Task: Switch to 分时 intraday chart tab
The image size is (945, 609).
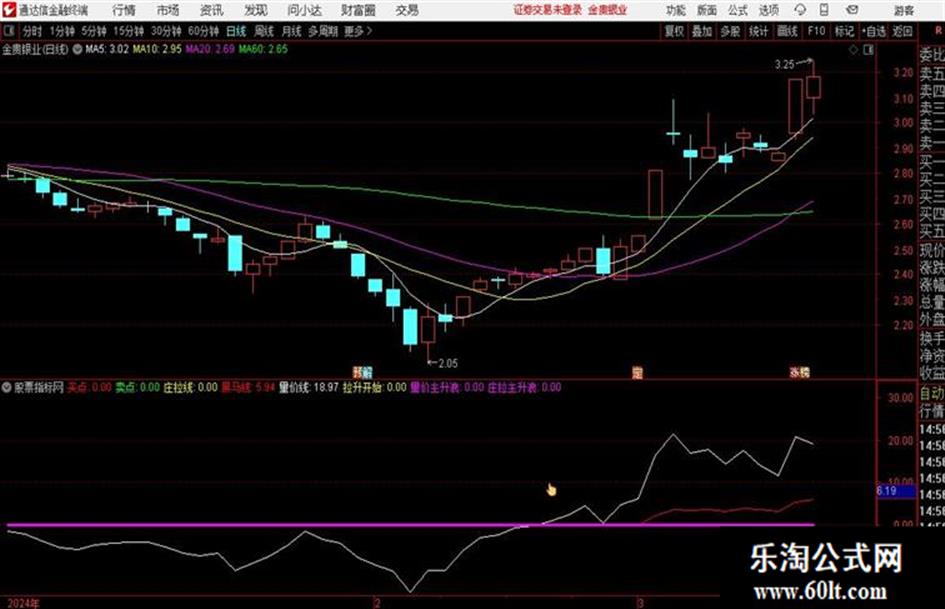Action: click(32, 31)
